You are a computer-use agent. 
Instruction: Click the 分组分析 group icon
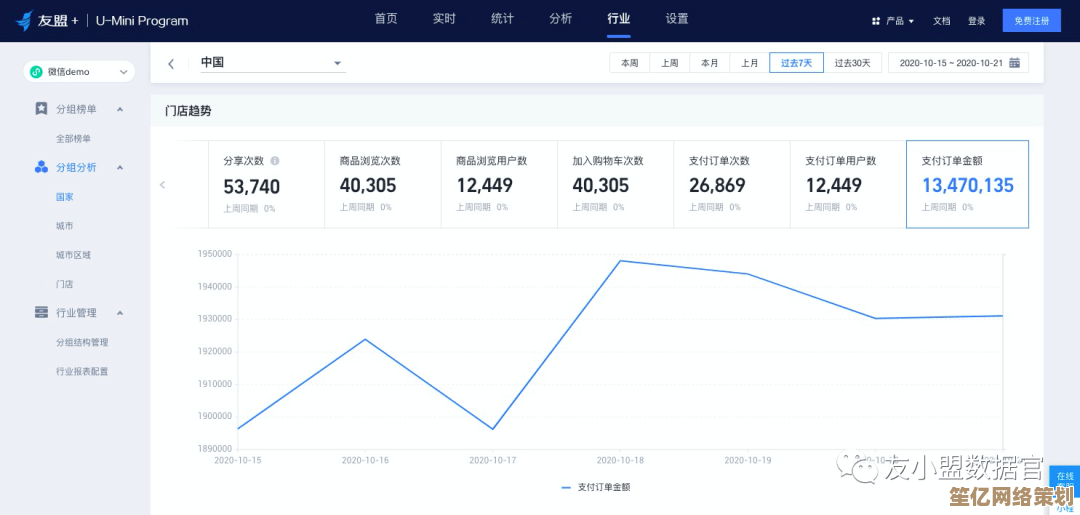pyautogui.click(x=41, y=167)
